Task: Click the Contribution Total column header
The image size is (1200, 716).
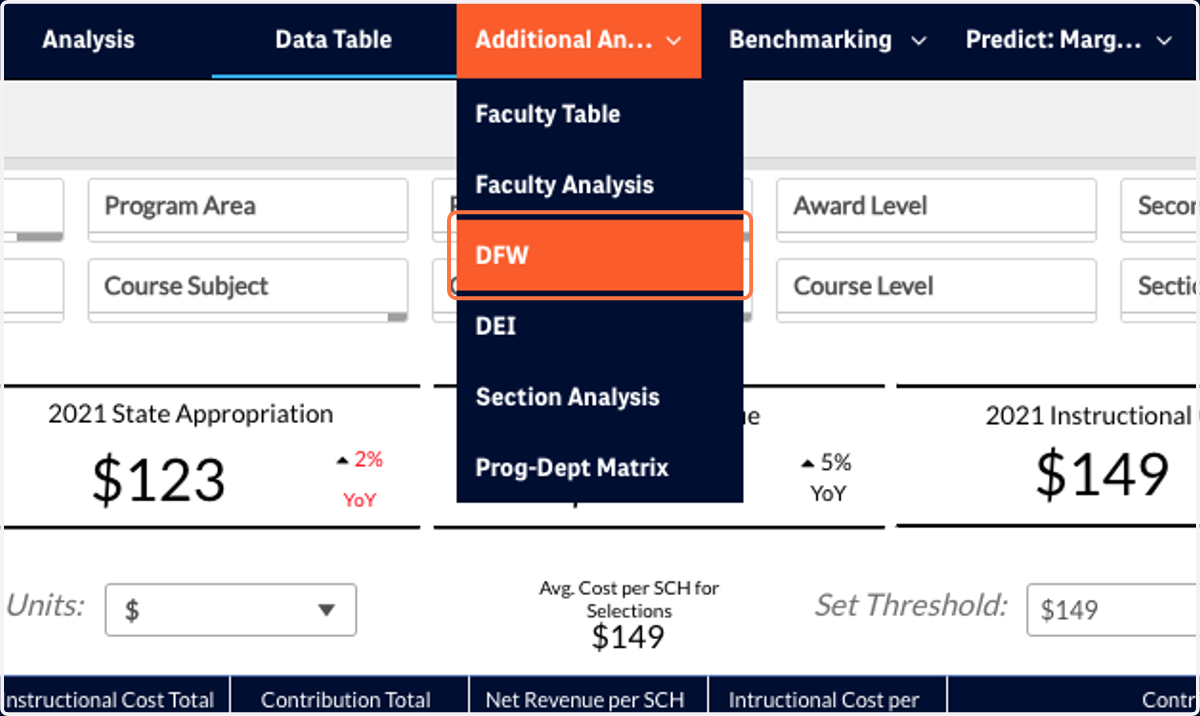Action: (x=346, y=700)
